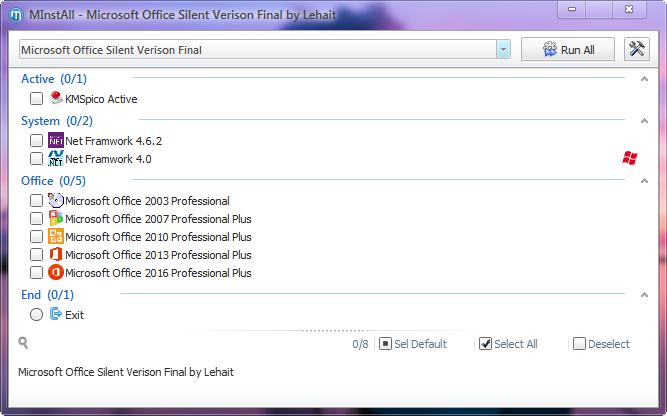Minimize the MInstAll window

572,9
